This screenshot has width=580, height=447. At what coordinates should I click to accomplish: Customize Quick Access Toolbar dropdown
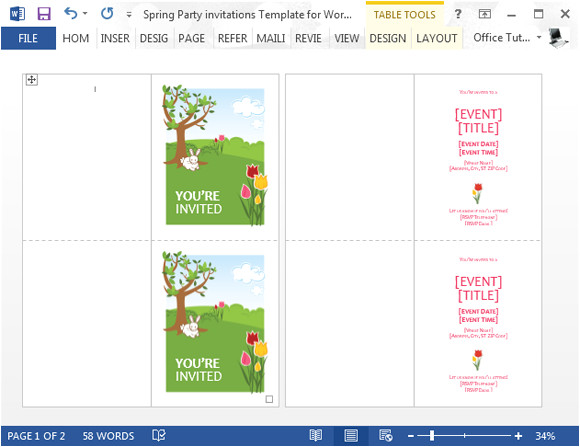click(x=129, y=15)
